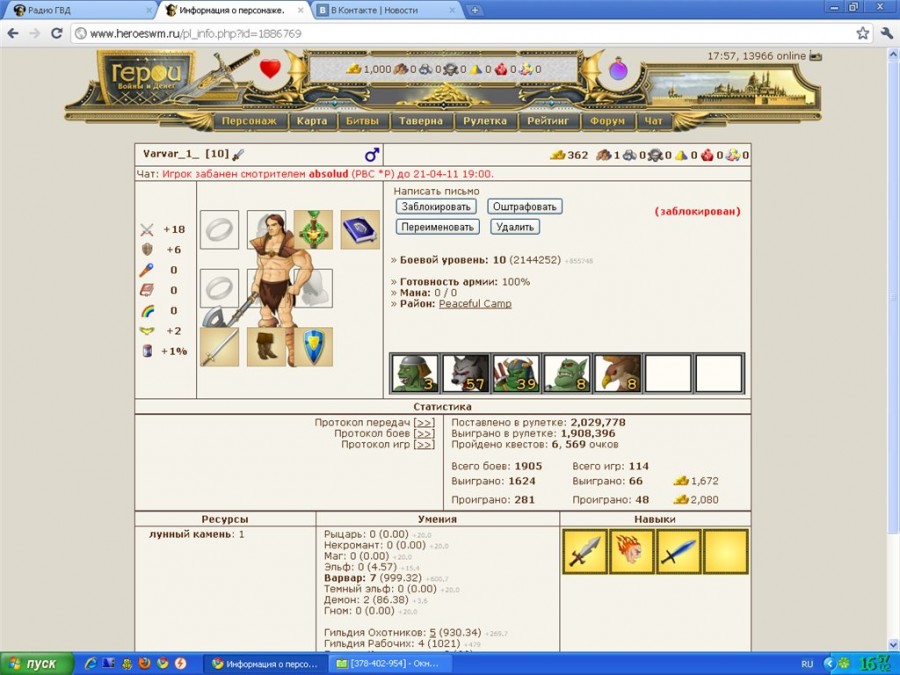This screenshot has width=900, height=675.
Task: Select the boots equipment slot
Action: tap(266, 347)
